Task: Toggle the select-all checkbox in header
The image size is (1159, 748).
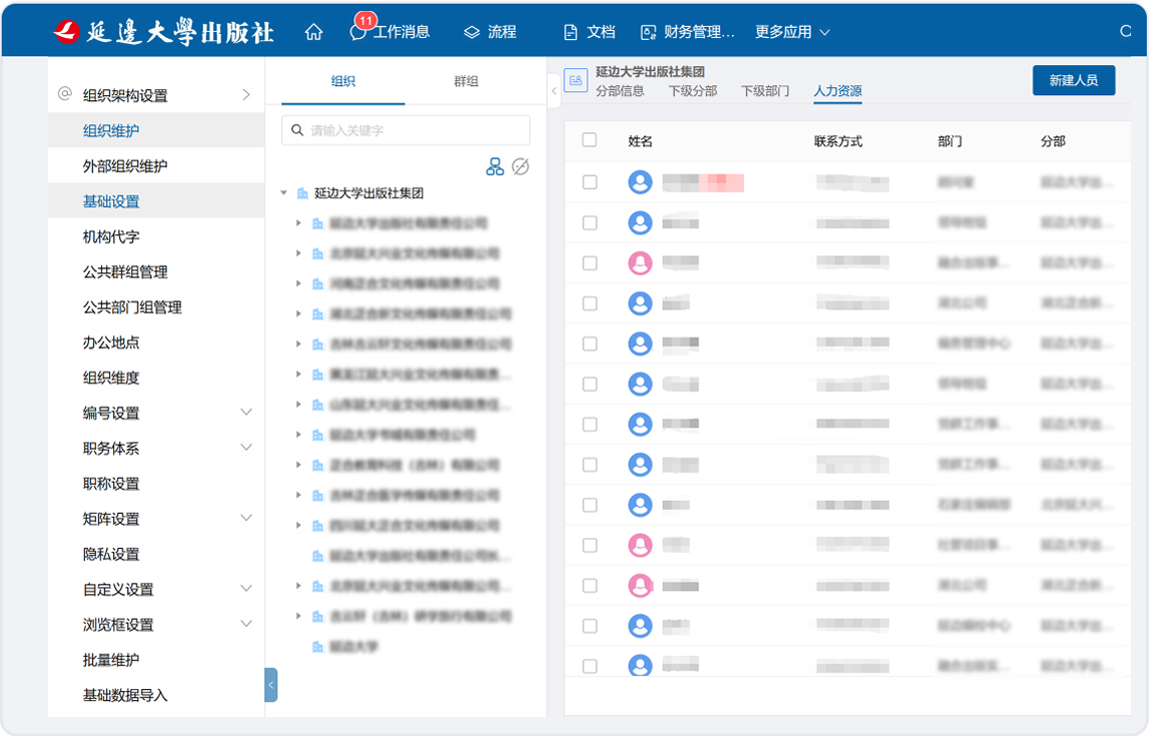Action: coord(589,140)
